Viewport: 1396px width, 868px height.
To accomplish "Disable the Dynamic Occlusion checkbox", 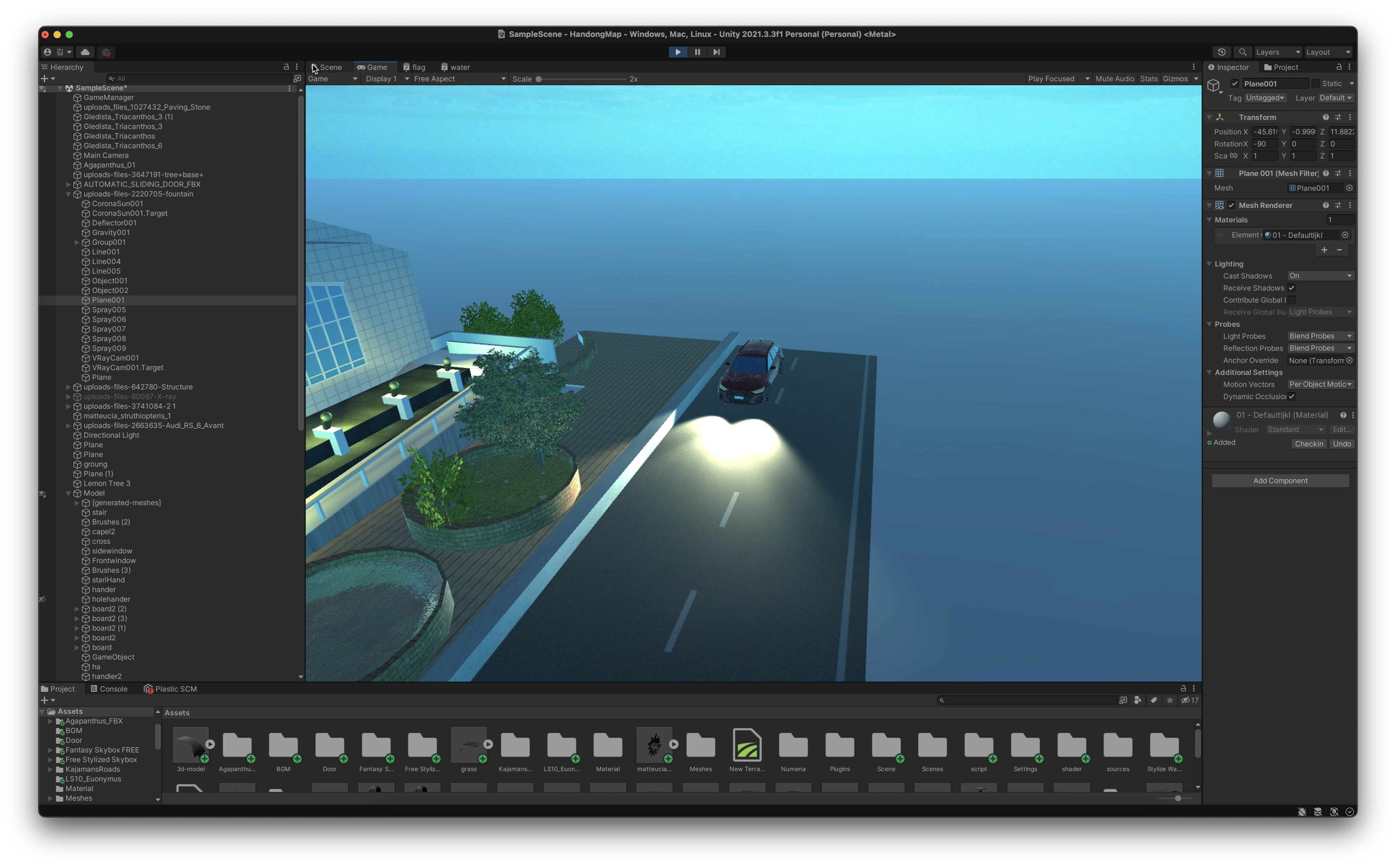I will (x=1292, y=397).
